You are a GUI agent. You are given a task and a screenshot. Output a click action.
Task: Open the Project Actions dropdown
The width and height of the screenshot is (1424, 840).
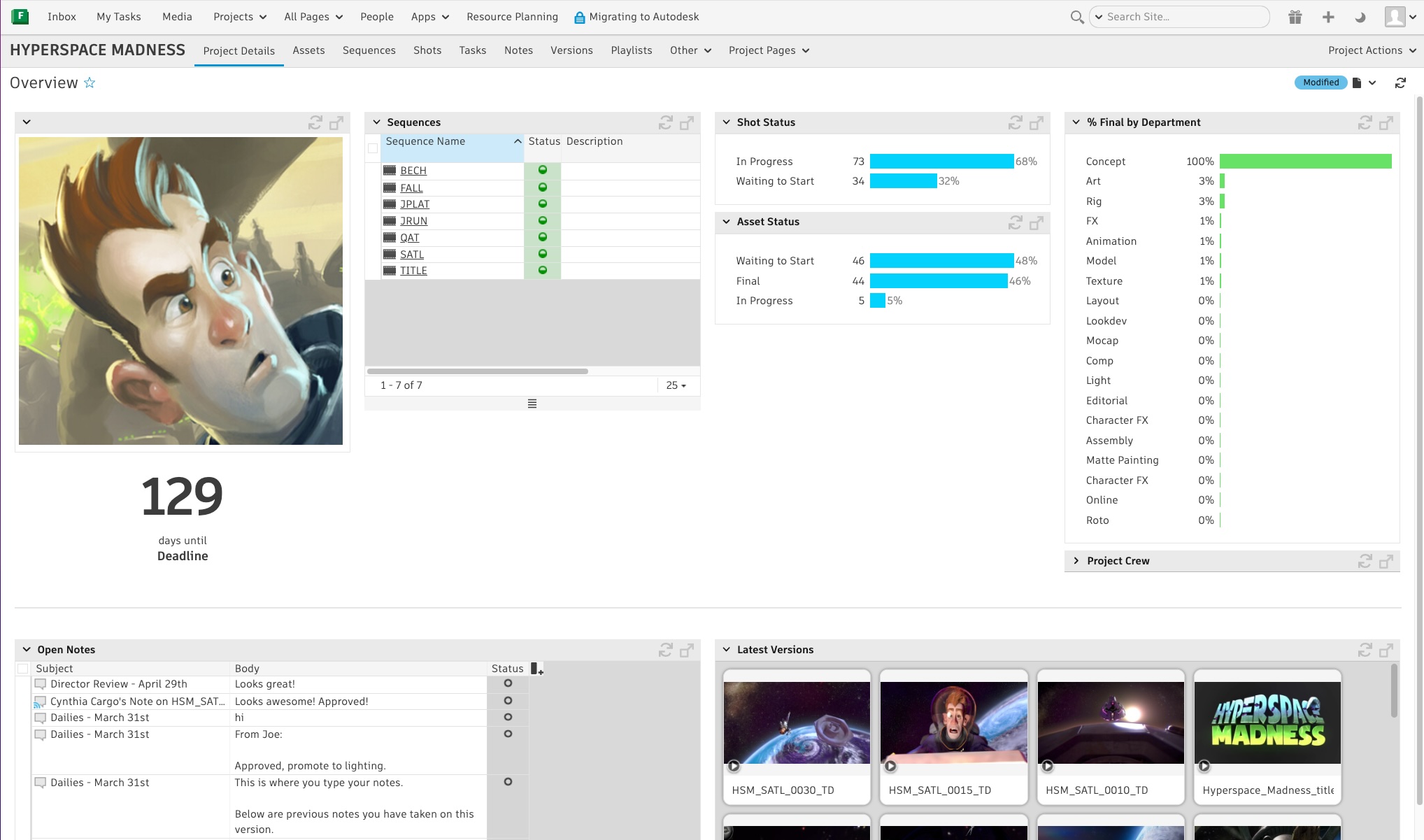1372,50
